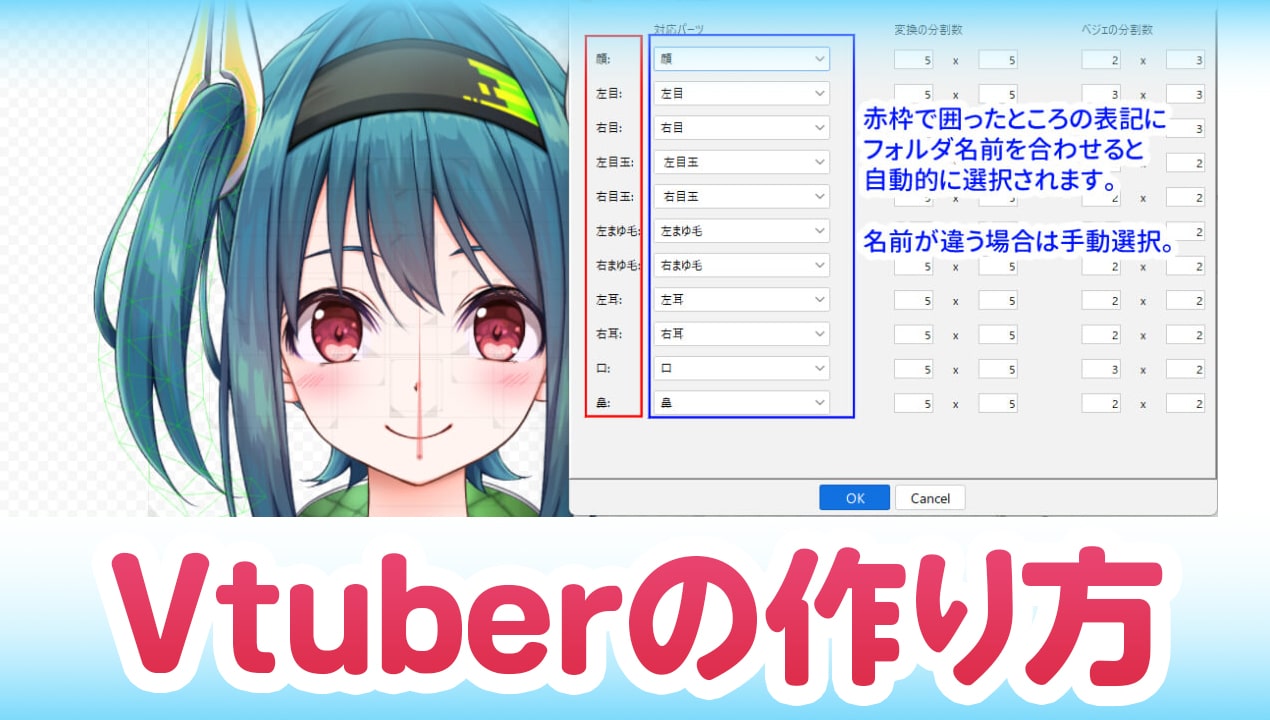Expand the 鼻 part dropdown
The height and width of the screenshot is (720, 1270).
coord(741,403)
